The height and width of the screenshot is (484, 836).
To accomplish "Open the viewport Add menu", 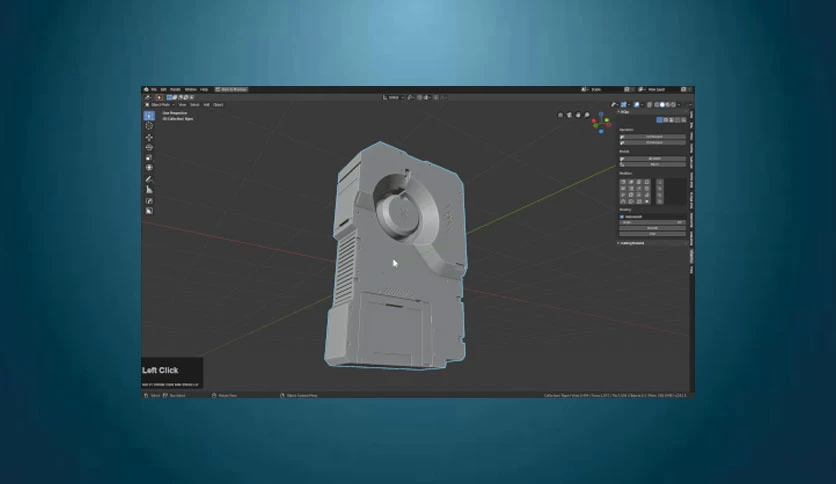I will 206,104.
